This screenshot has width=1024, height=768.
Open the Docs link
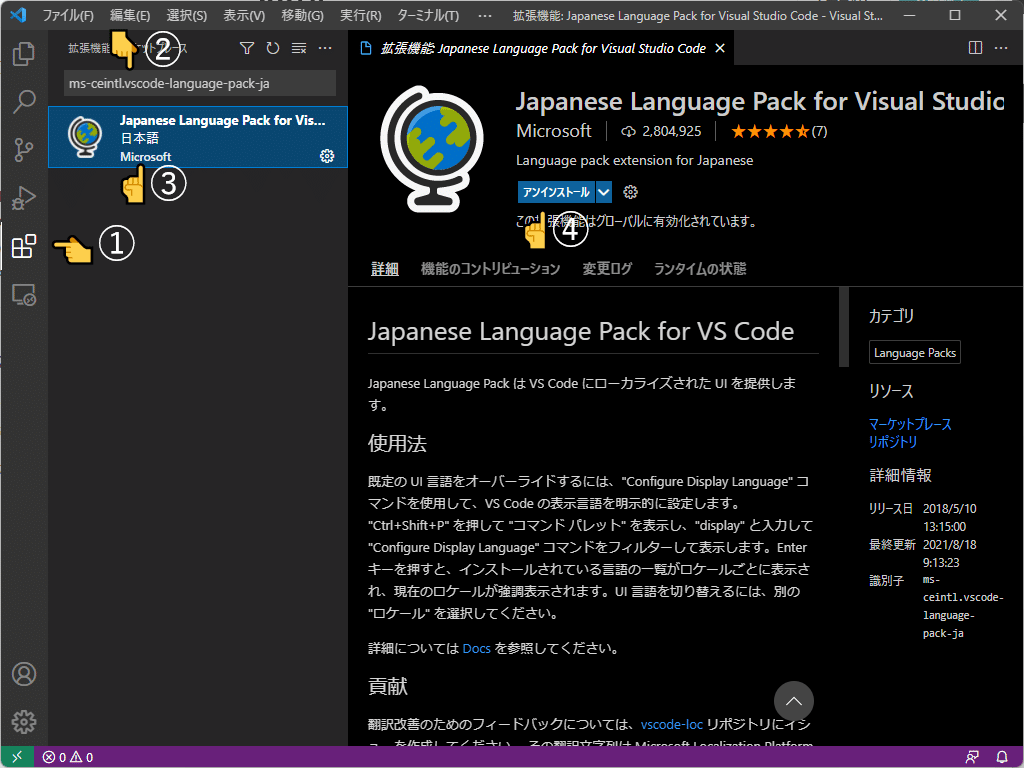coord(476,648)
